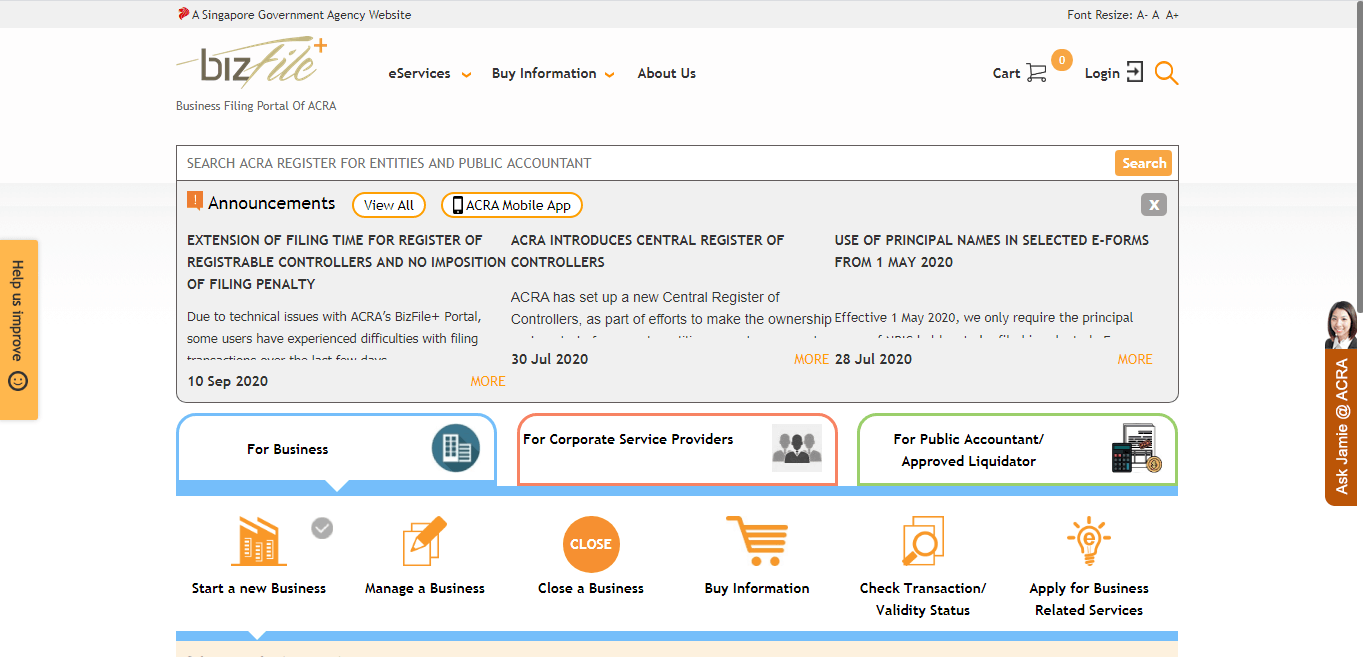Select the For Public Accountant/Approved Liquidator tab
This screenshot has height=657, width=1363.
click(1017, 449)
